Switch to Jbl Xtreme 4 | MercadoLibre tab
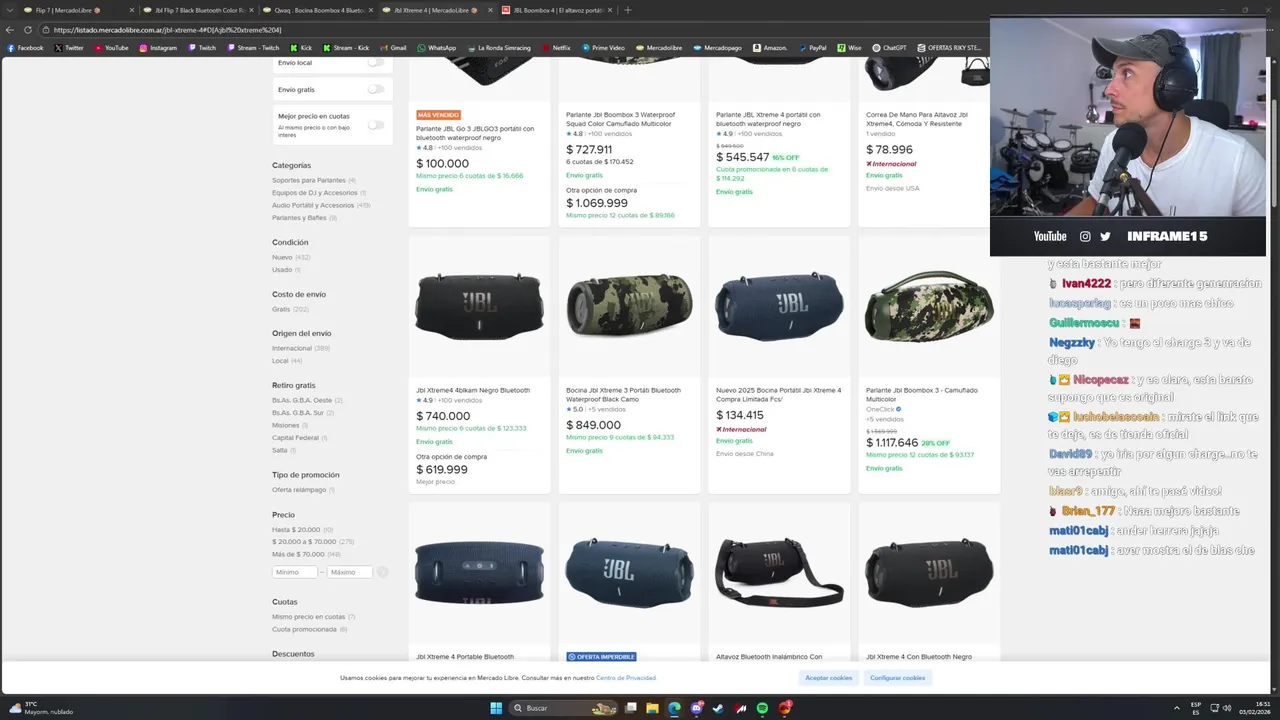Image resolution: width=1280 pixels, height=720 pixels. click(438, 10)
